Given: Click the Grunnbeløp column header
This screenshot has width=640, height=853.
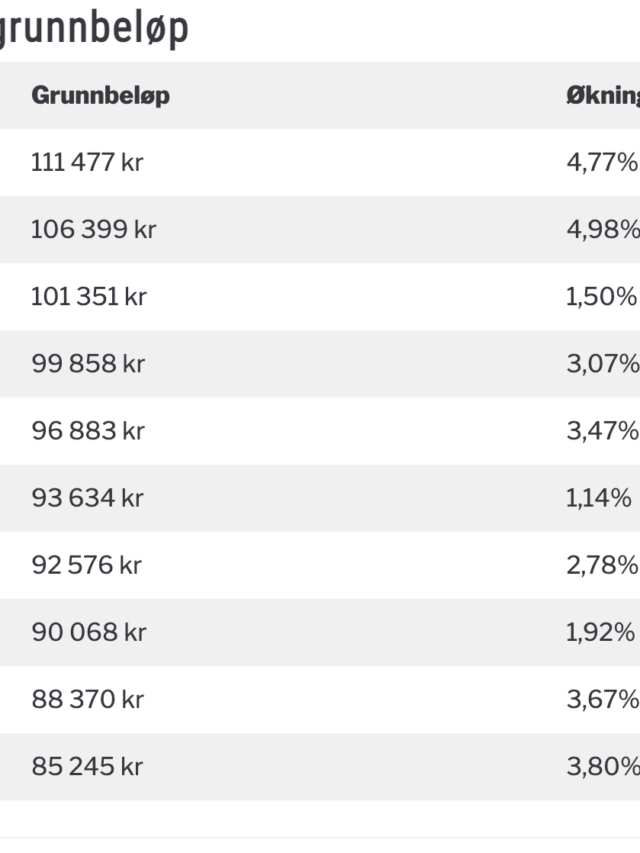Looking at the screenshot, I should click(101, 96).
